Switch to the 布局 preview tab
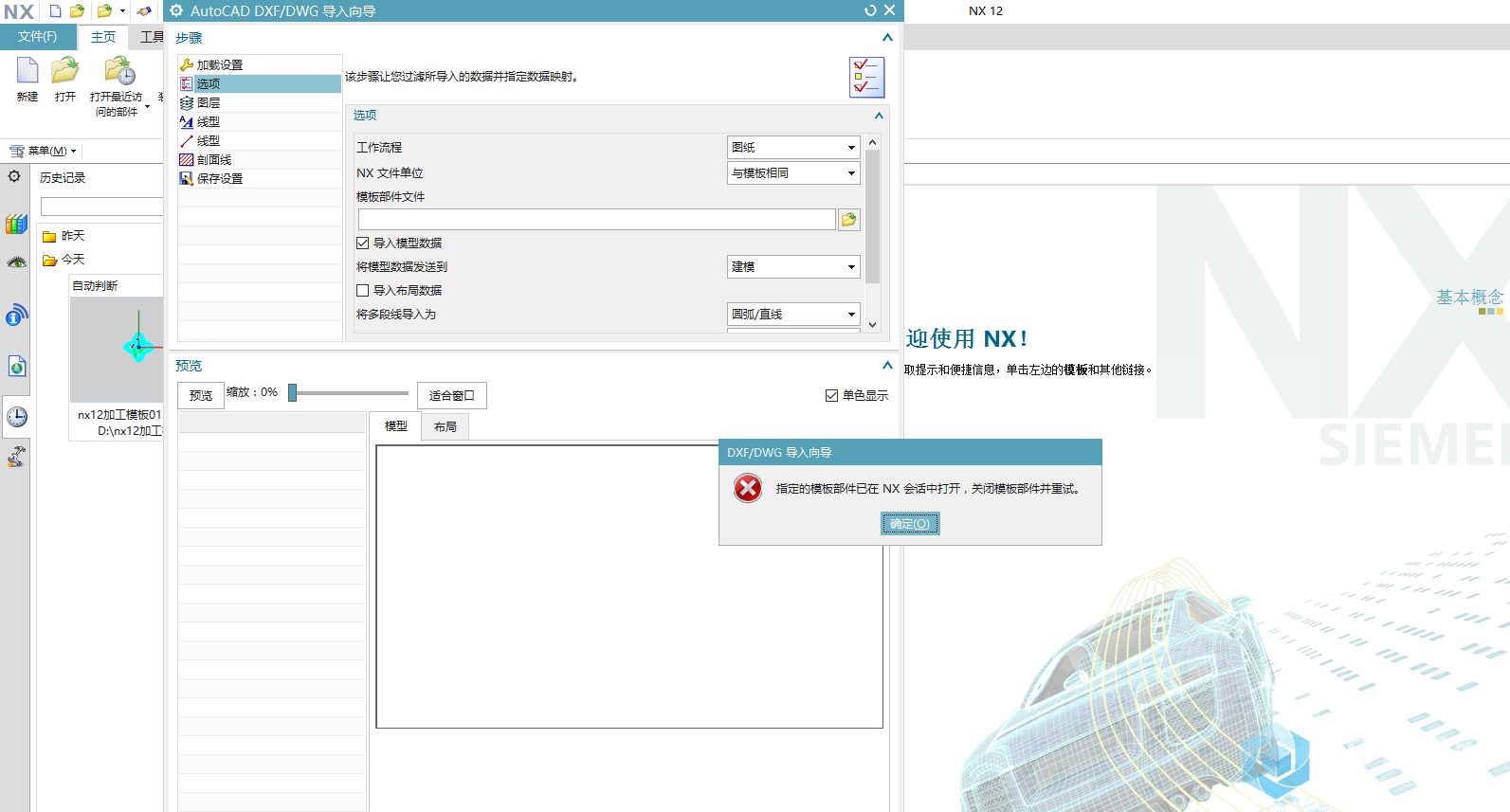This screenshot has width=1510, height=812. click(x=446, y=427)
